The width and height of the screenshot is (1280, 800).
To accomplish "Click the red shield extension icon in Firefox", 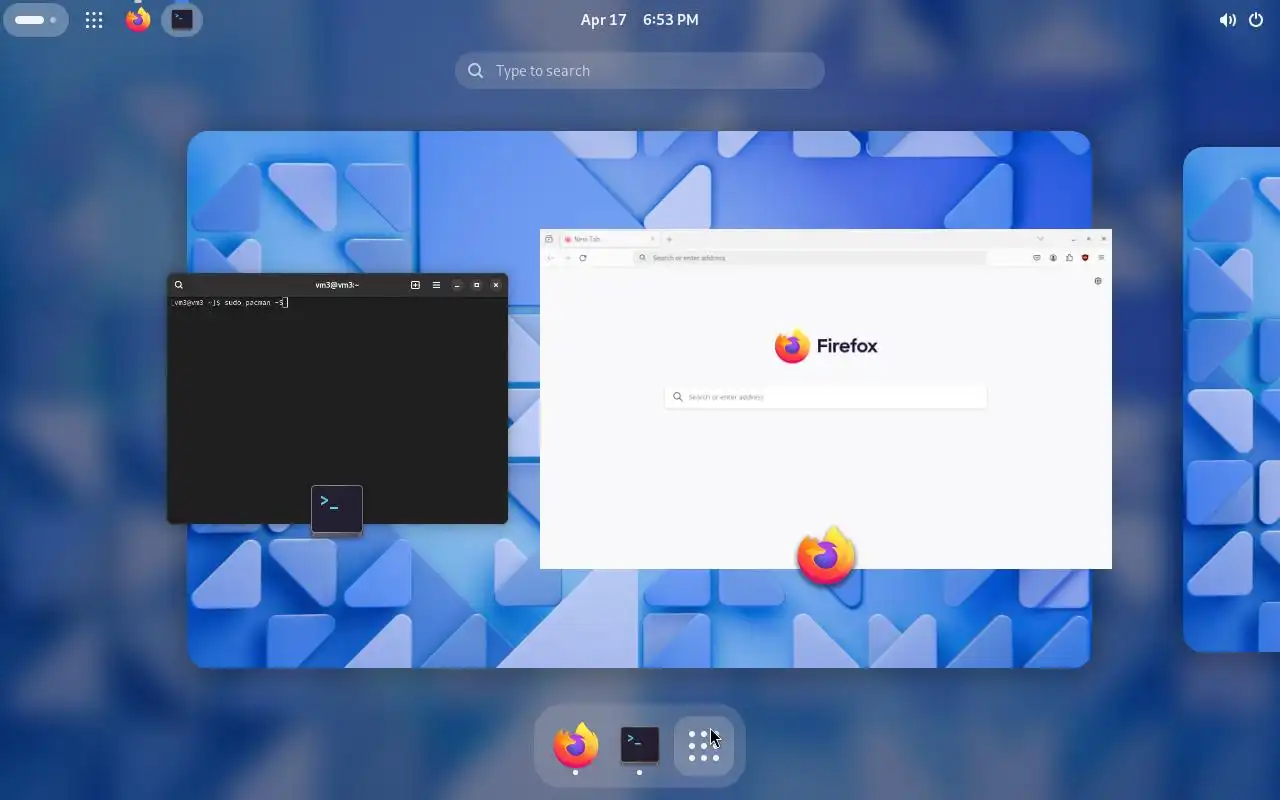I will [x=1085, y=258].
